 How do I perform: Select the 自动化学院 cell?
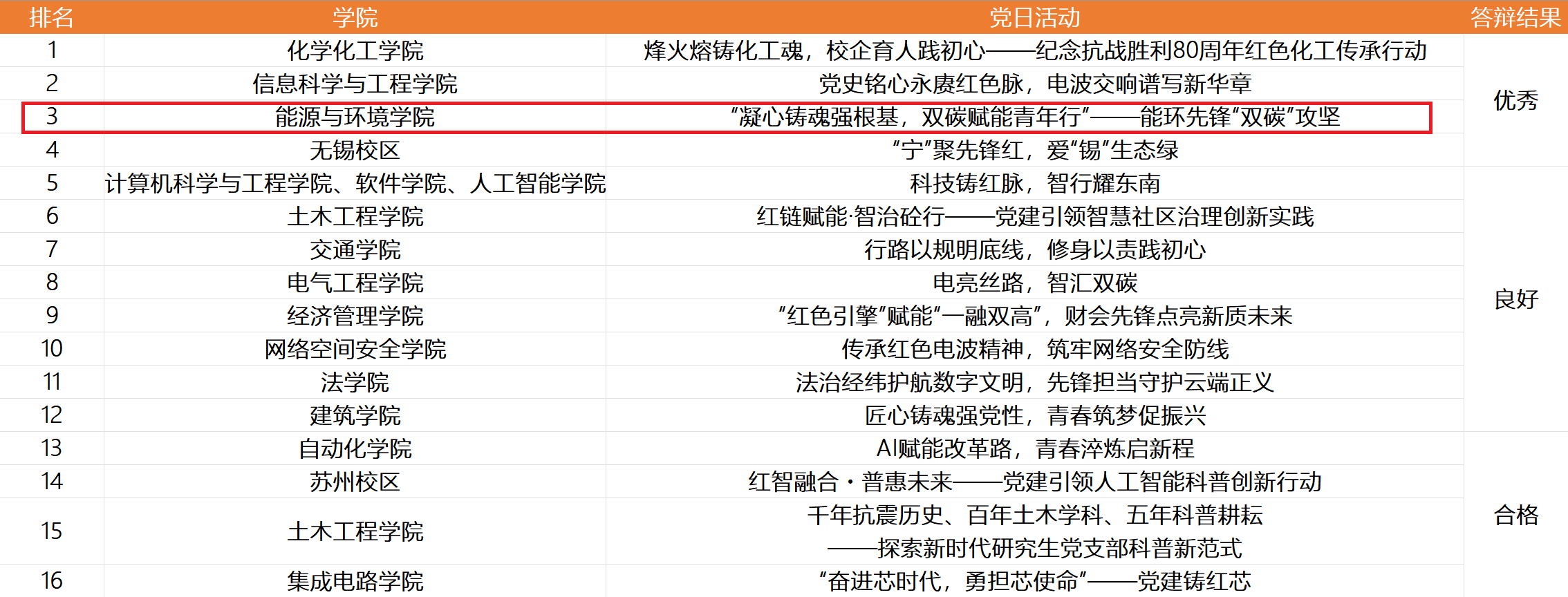pos(355,448)
